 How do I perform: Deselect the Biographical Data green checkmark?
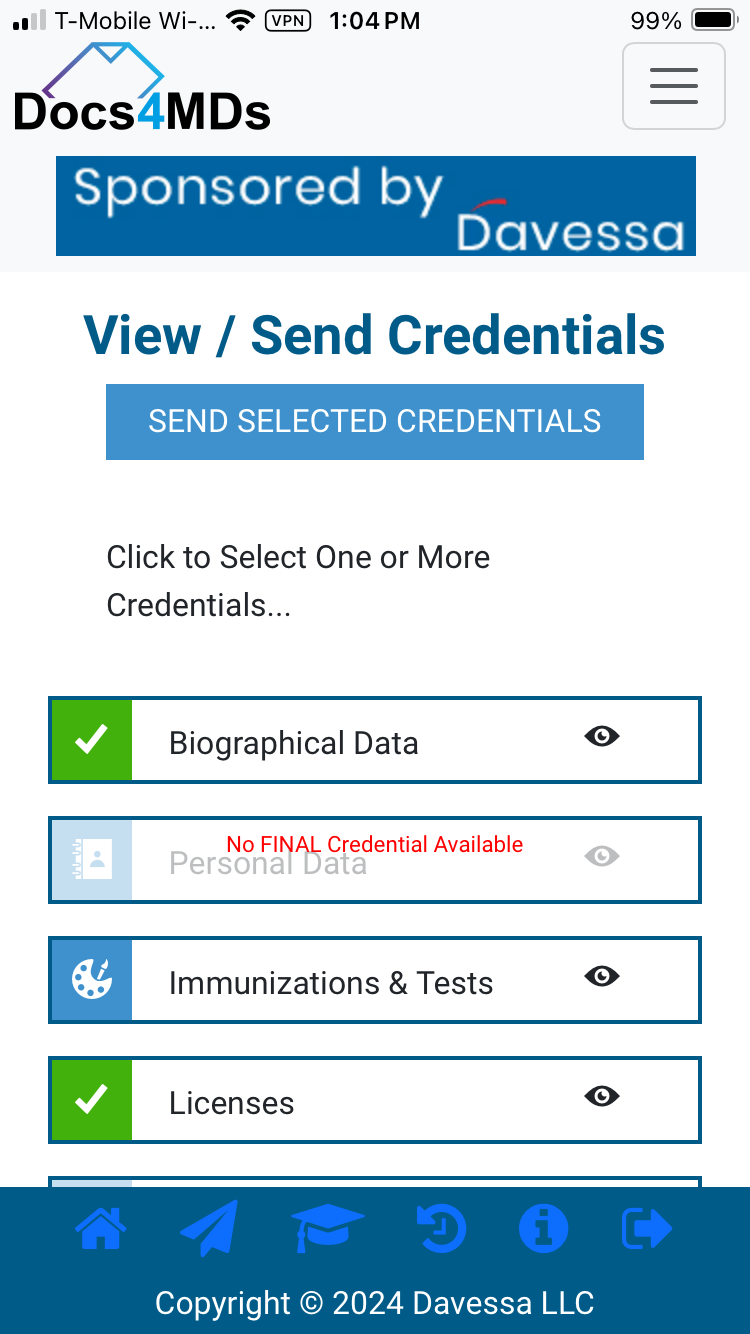(92, 740)
